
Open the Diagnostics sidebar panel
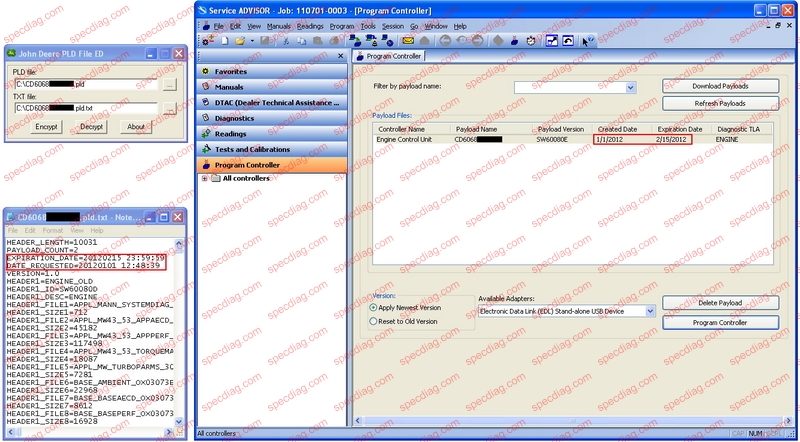tap(234, 118)
